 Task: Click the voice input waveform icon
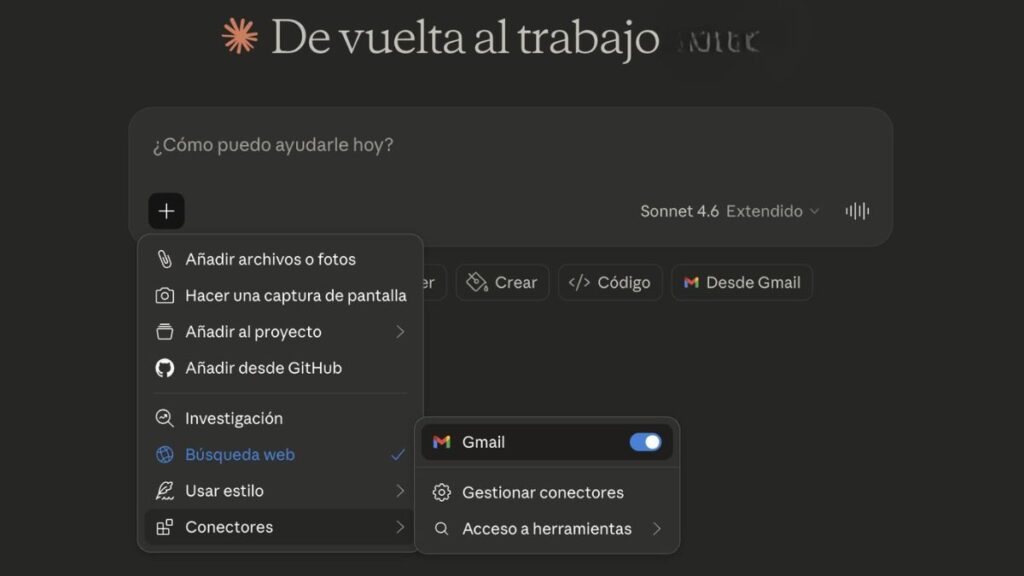857,211
